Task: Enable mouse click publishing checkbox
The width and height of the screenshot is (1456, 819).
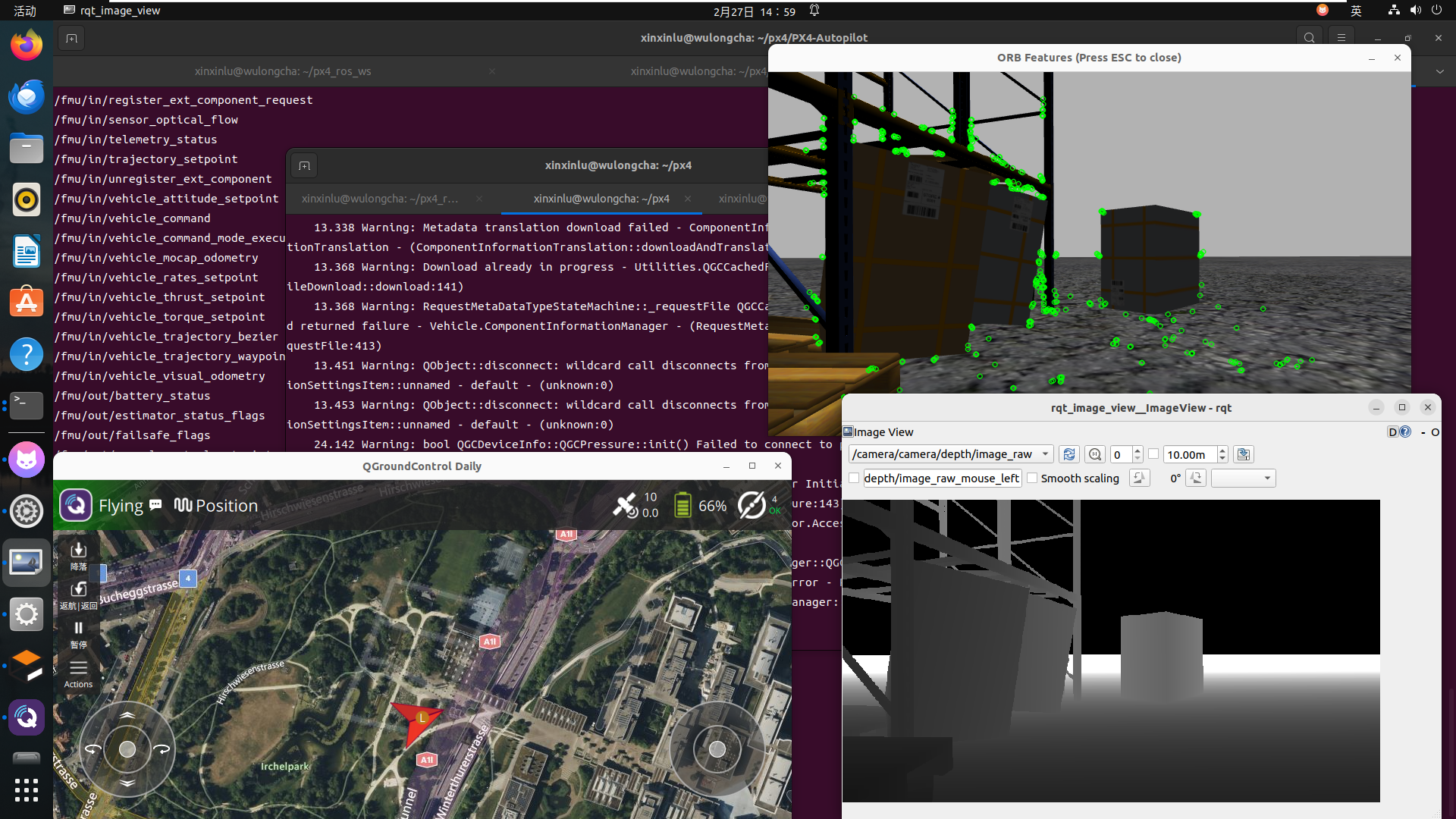Action: click(854, 478)
